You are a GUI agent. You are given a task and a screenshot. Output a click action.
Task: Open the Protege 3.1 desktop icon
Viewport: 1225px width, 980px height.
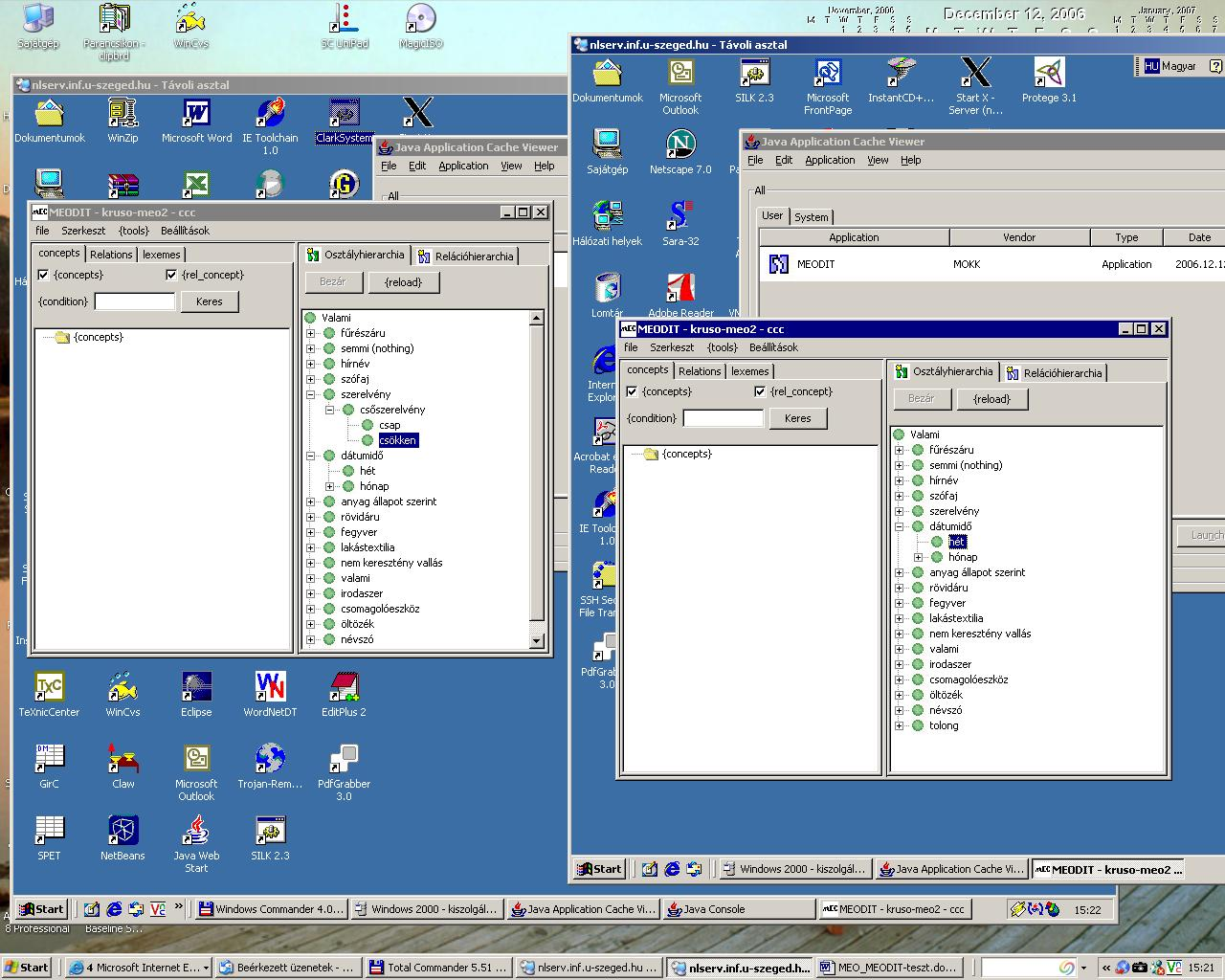pyautogui.click(x=1049, y=79)
